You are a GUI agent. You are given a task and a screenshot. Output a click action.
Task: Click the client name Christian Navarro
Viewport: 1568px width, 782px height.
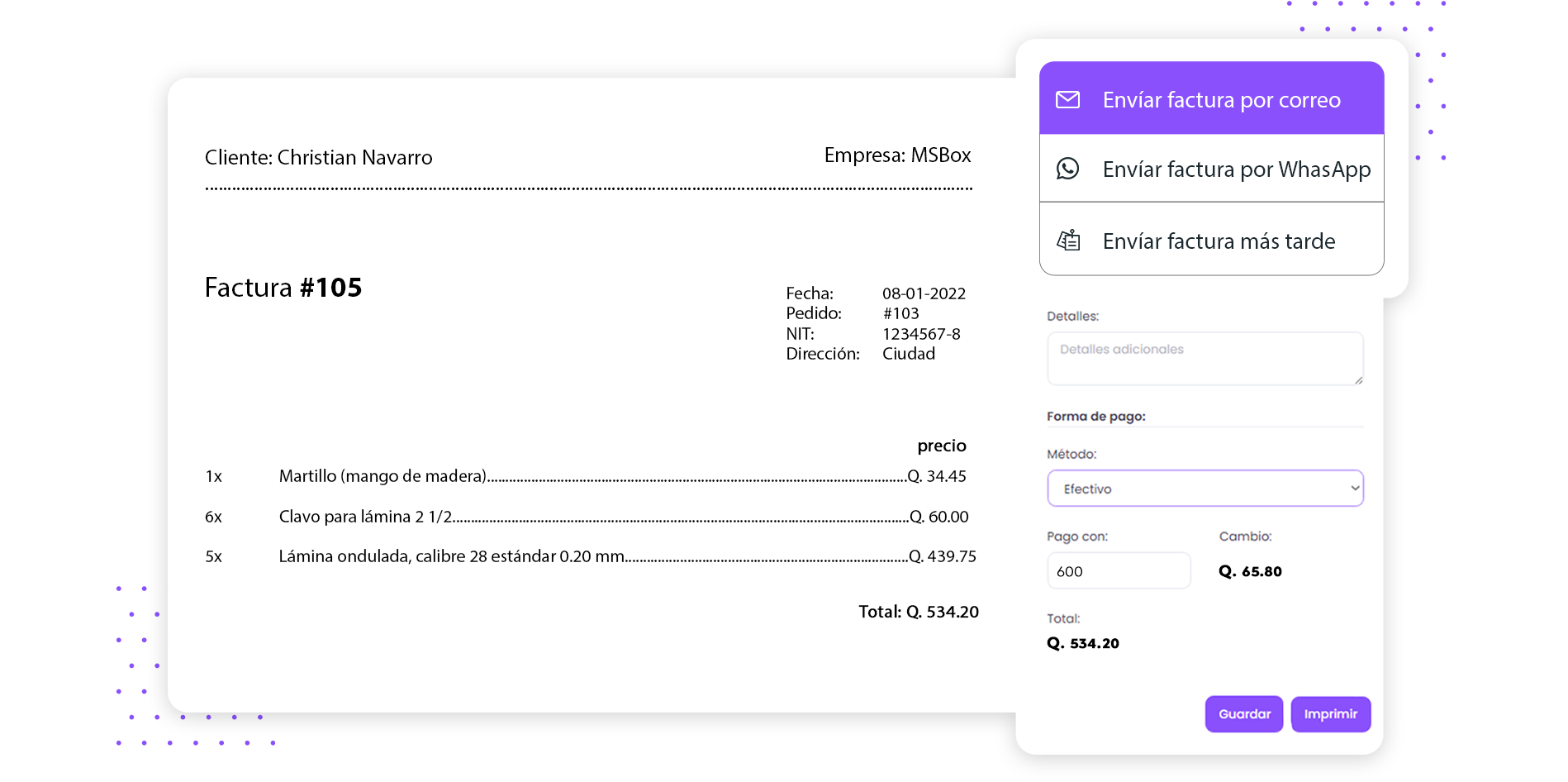(354, 157)
